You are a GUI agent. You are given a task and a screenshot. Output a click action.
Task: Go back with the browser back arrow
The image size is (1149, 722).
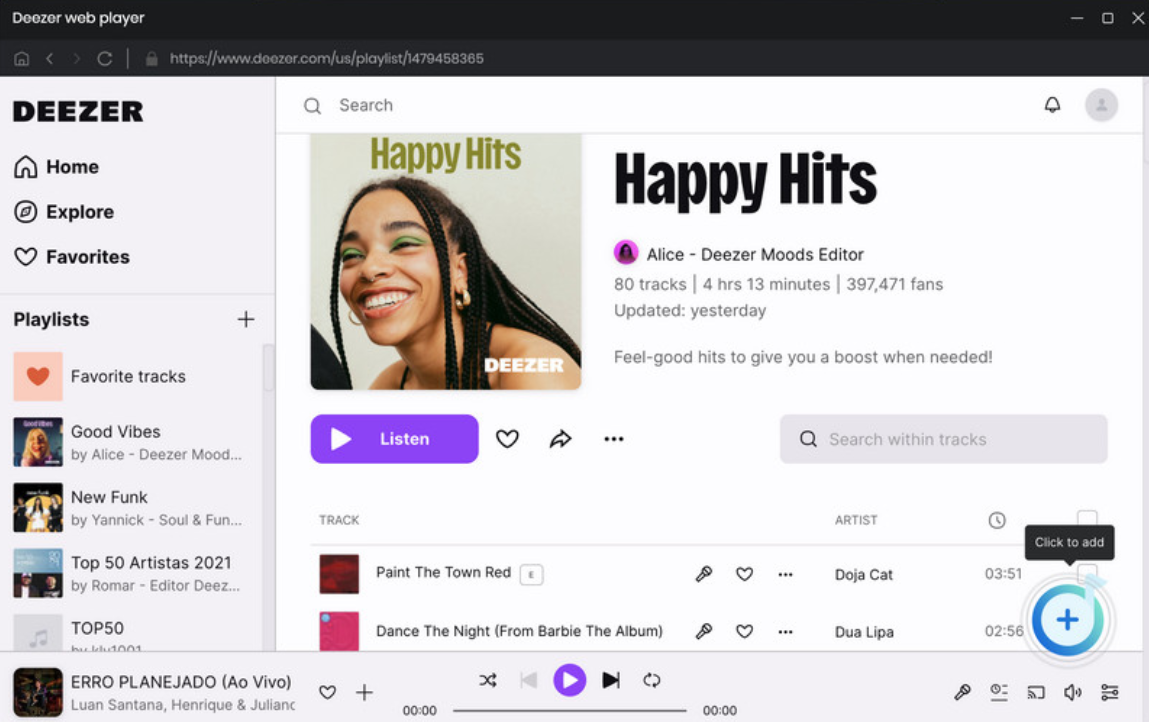click(x=50, y=59)
